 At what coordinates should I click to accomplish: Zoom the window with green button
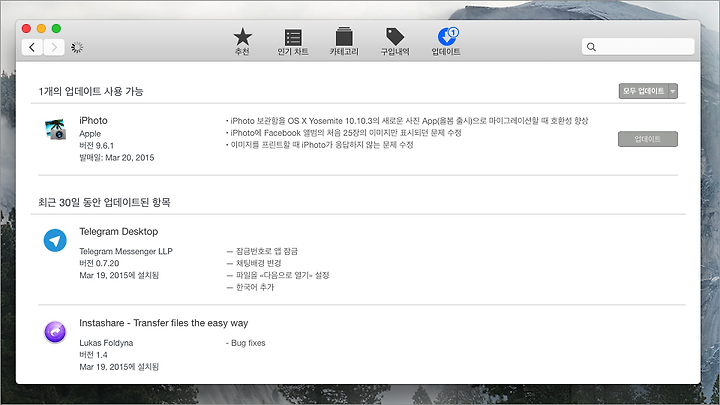(x=56, y=28)
